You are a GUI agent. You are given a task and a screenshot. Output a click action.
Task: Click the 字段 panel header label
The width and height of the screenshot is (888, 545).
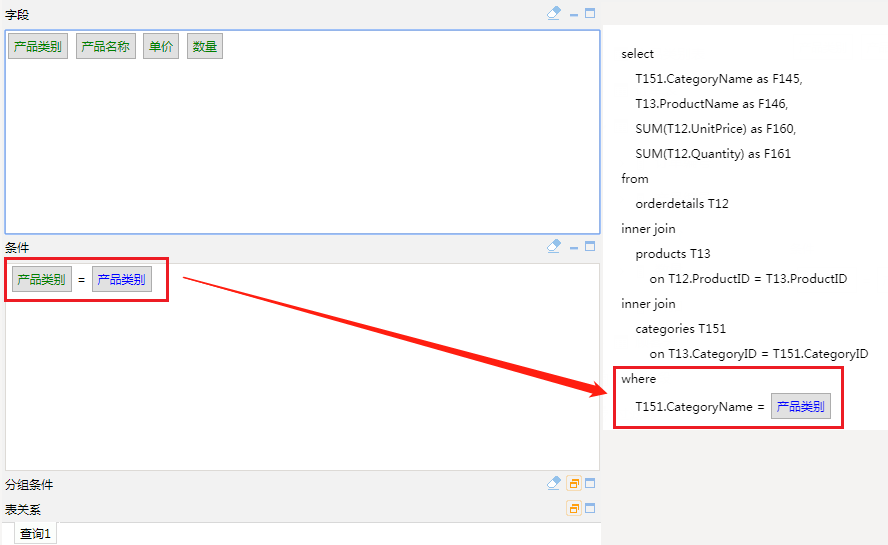coord(17,15)
